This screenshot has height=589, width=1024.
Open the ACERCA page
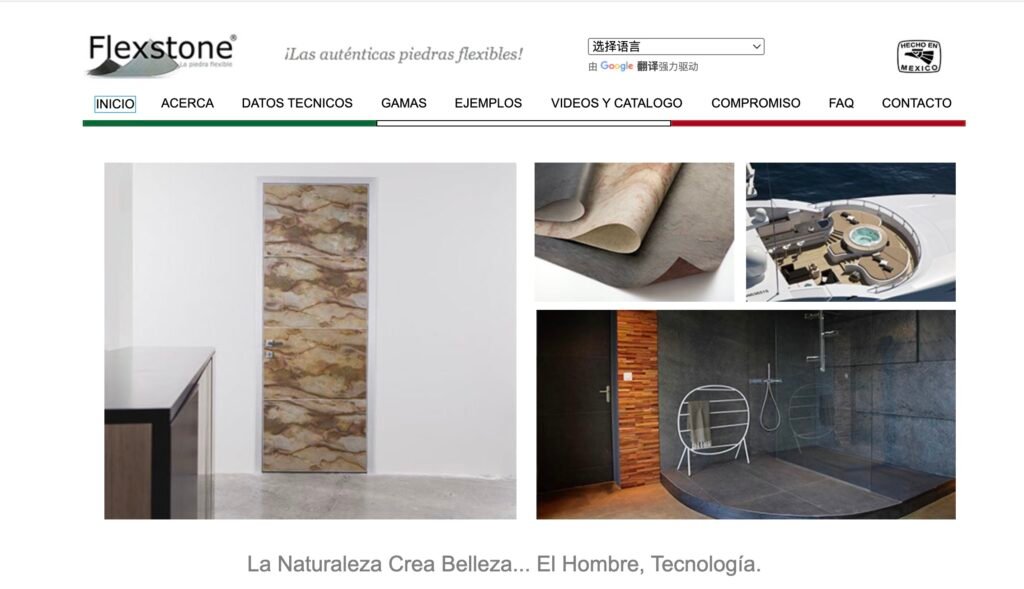pos(187,103)
